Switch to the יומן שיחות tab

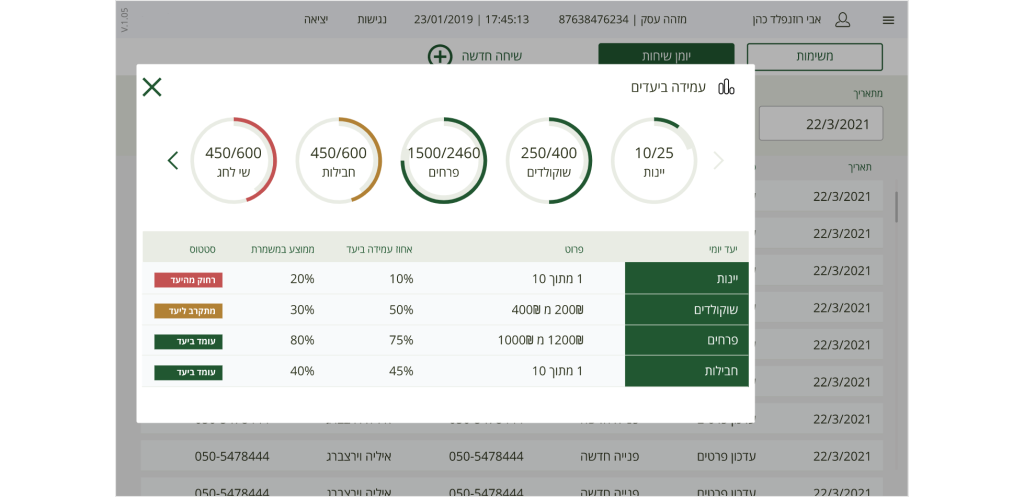tap(666, 56)
